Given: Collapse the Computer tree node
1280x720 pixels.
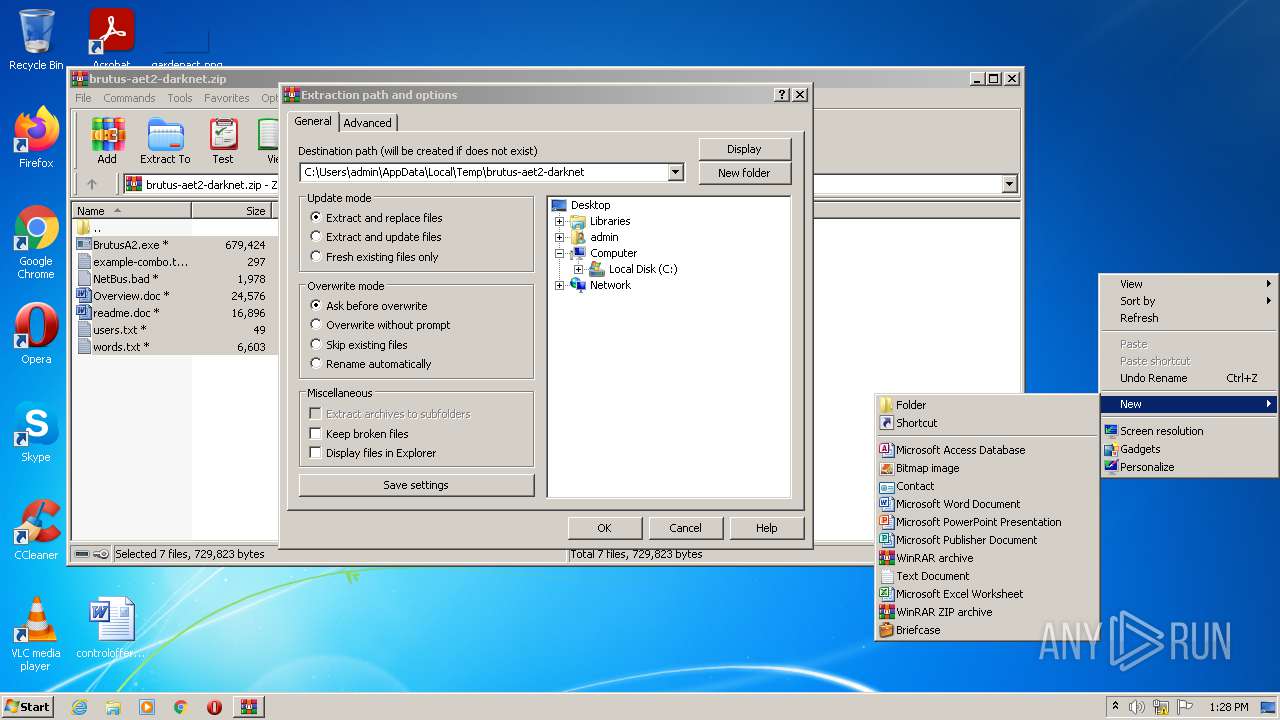Looking at the screenshot, I should click(560, 253).
